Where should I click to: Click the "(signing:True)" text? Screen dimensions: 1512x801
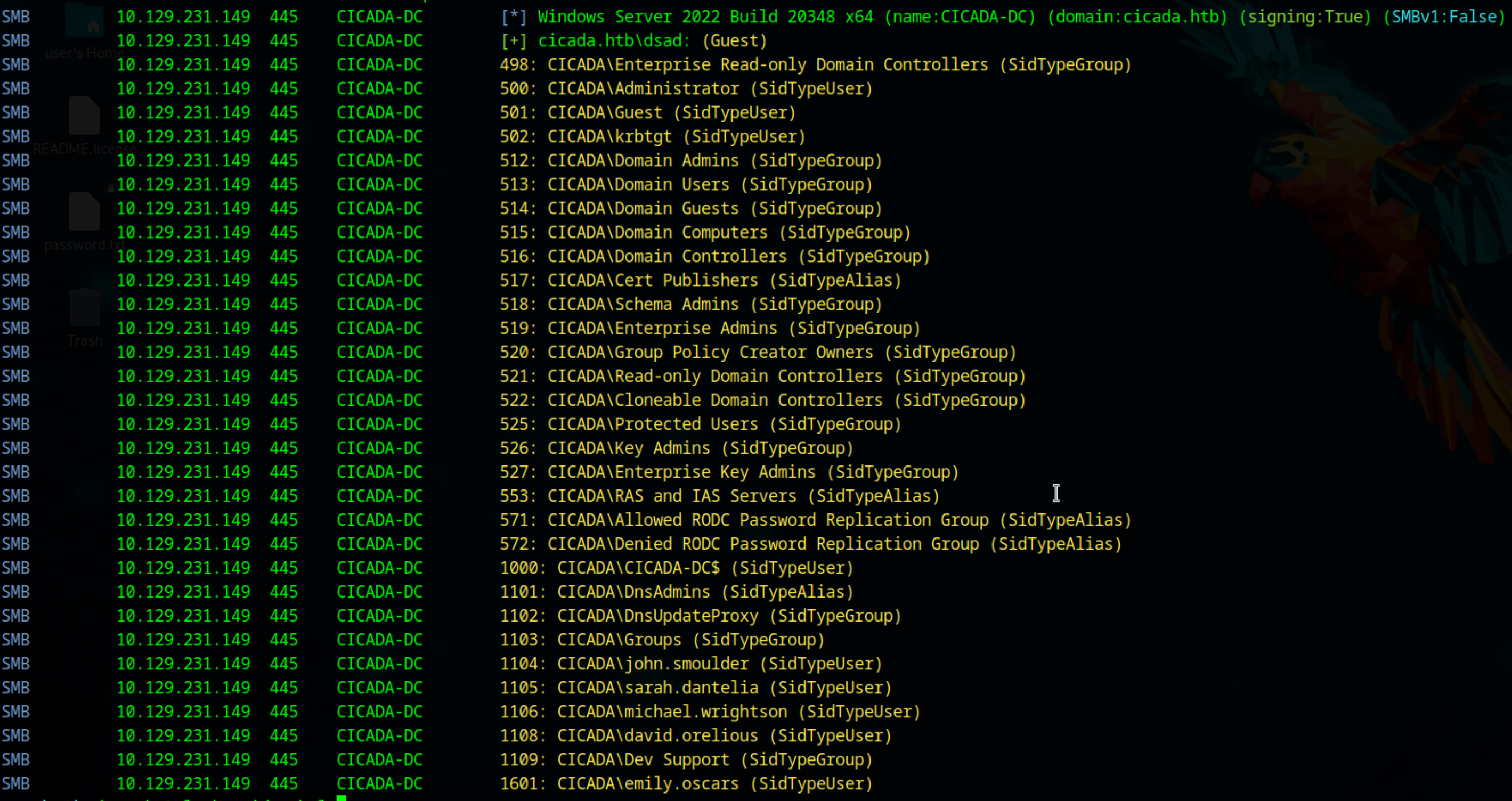(x=1305, y=17)
